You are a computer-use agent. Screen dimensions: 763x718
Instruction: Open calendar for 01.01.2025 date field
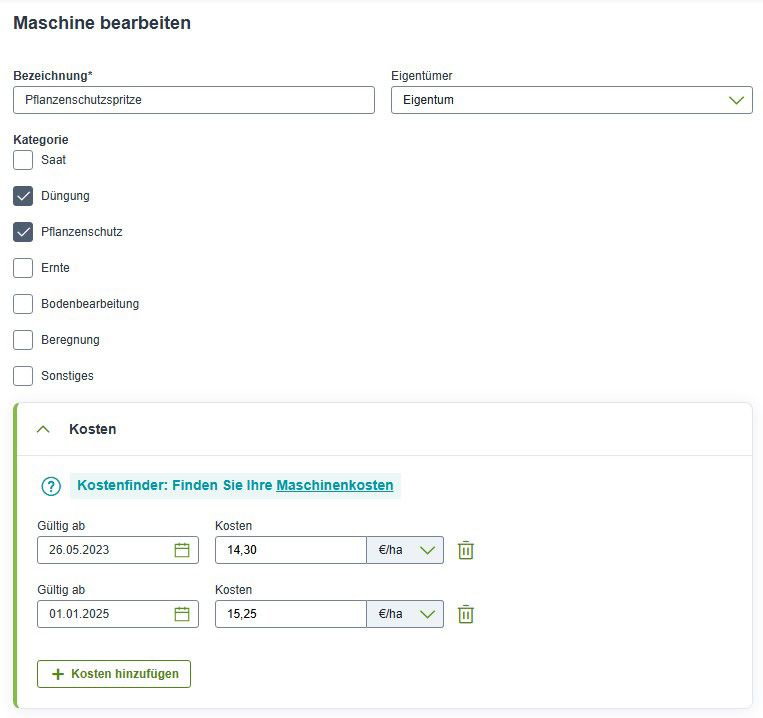point(182,614)
